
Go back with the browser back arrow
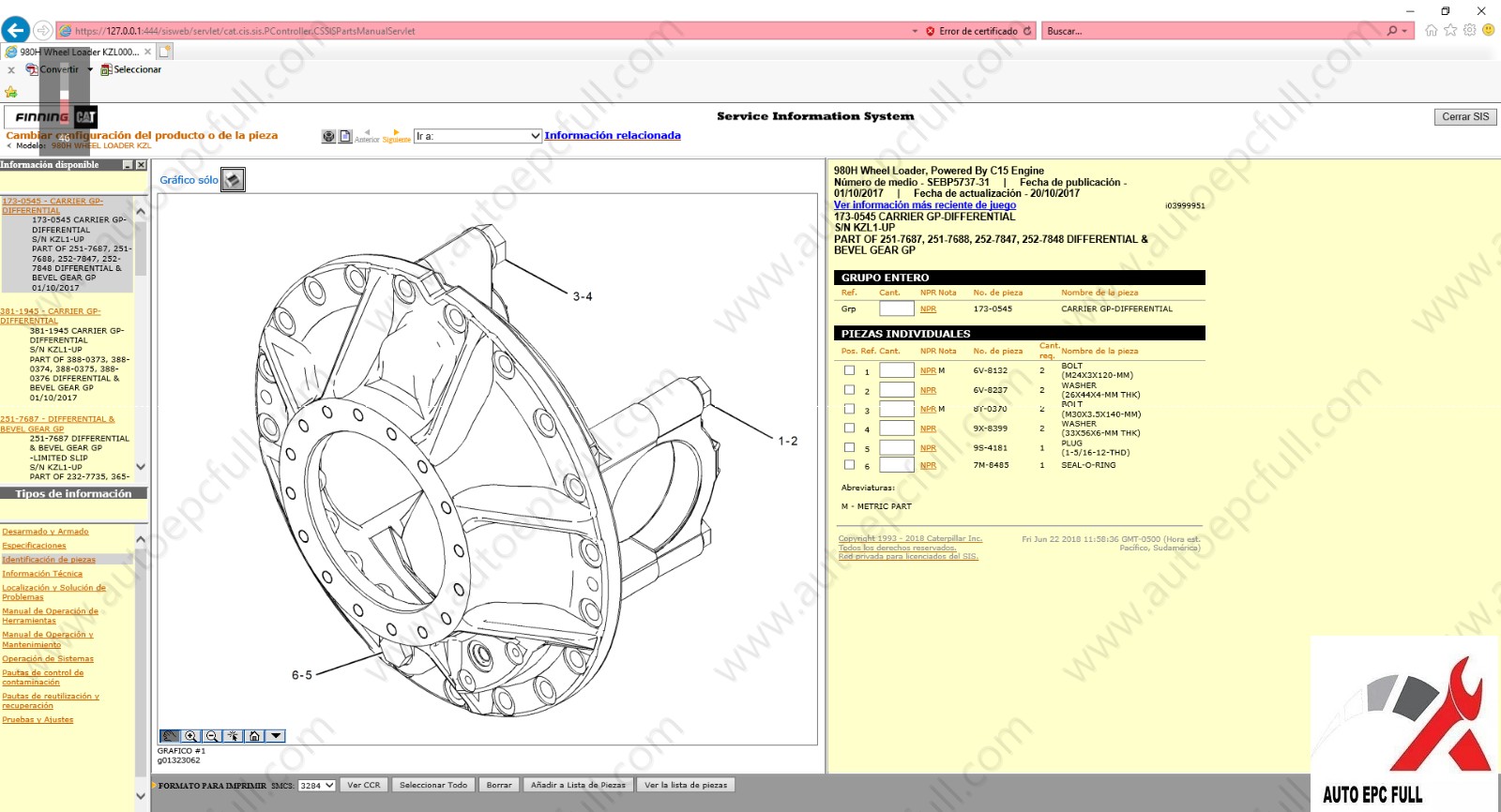tap(15, 31)
